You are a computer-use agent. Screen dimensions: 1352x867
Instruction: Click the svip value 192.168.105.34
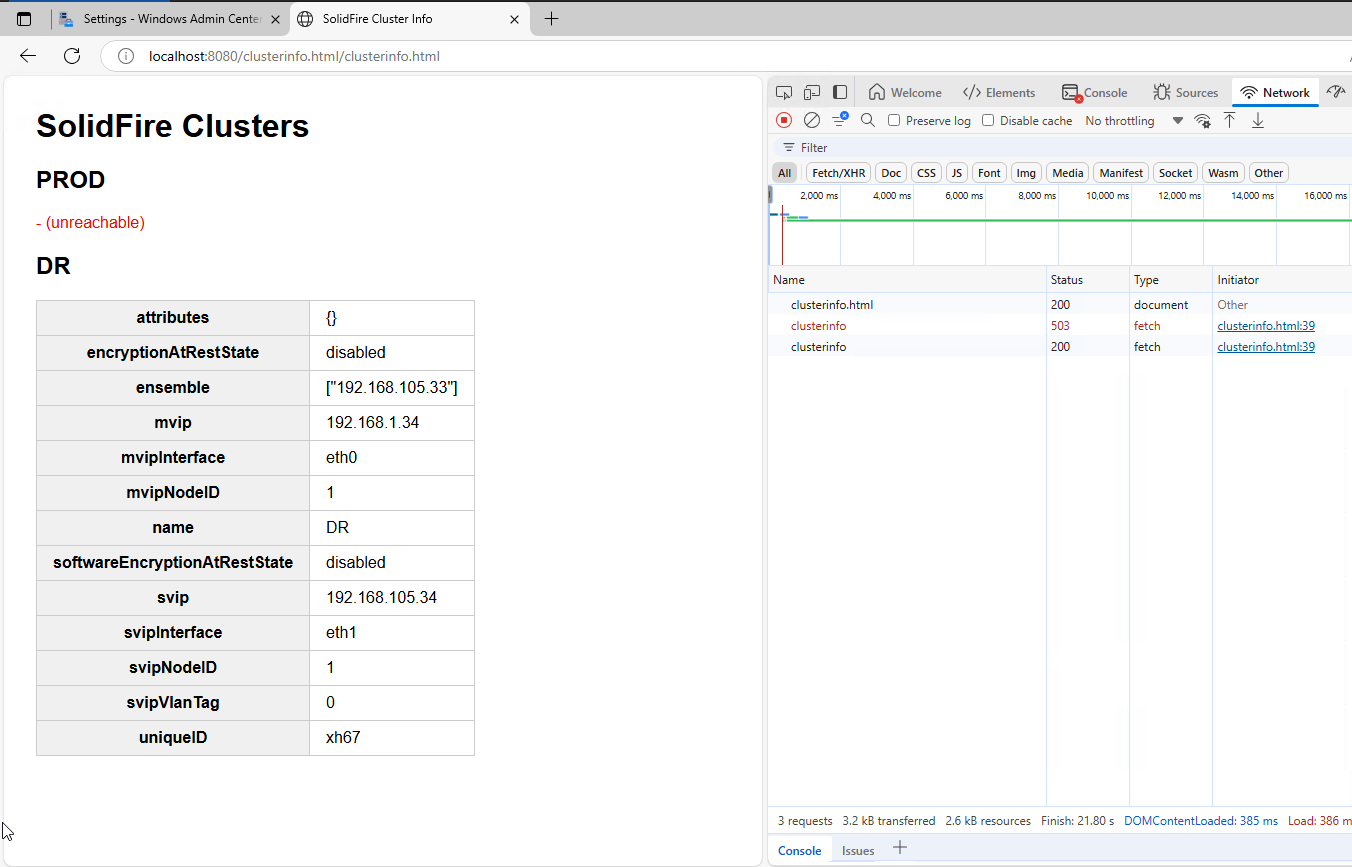pyautogui.click(x=381, y=598)
